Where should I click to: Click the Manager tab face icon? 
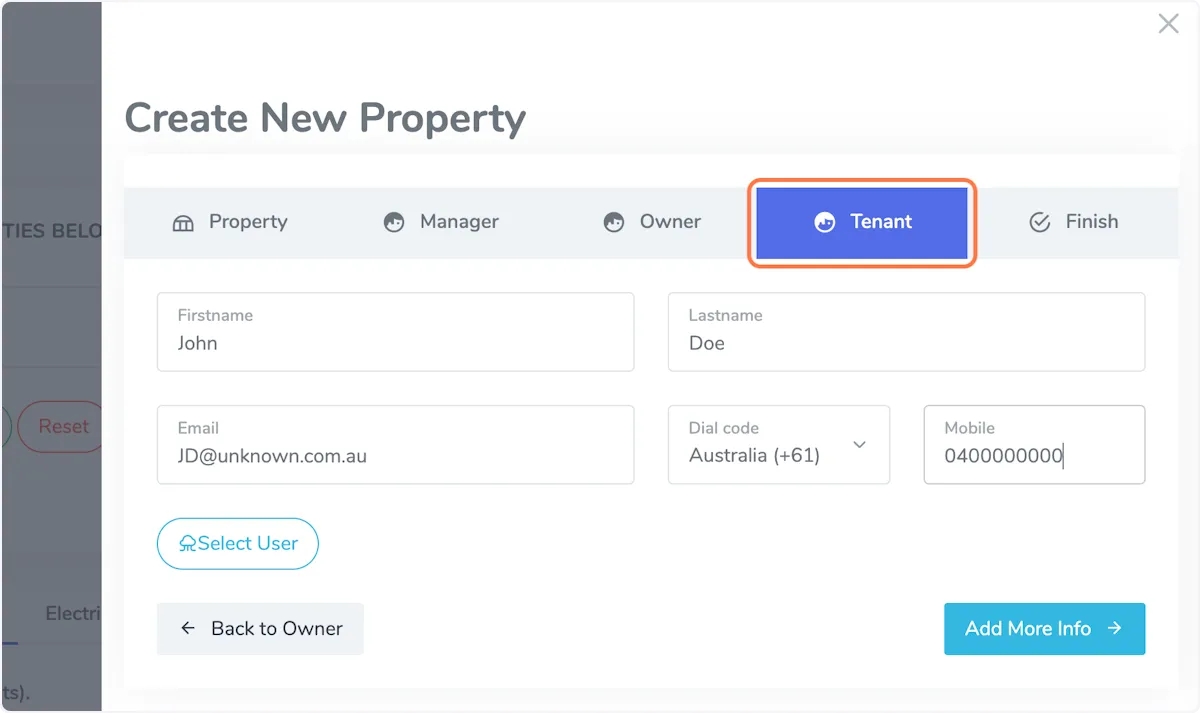394,223
